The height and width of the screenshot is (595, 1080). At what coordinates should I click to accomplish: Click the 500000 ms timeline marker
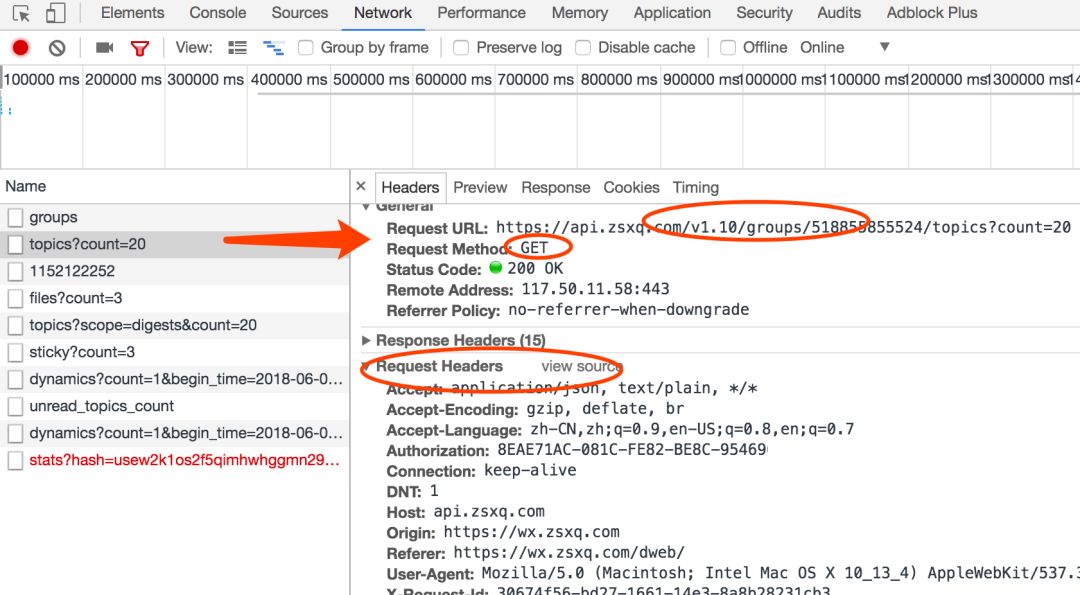(371, 80)
